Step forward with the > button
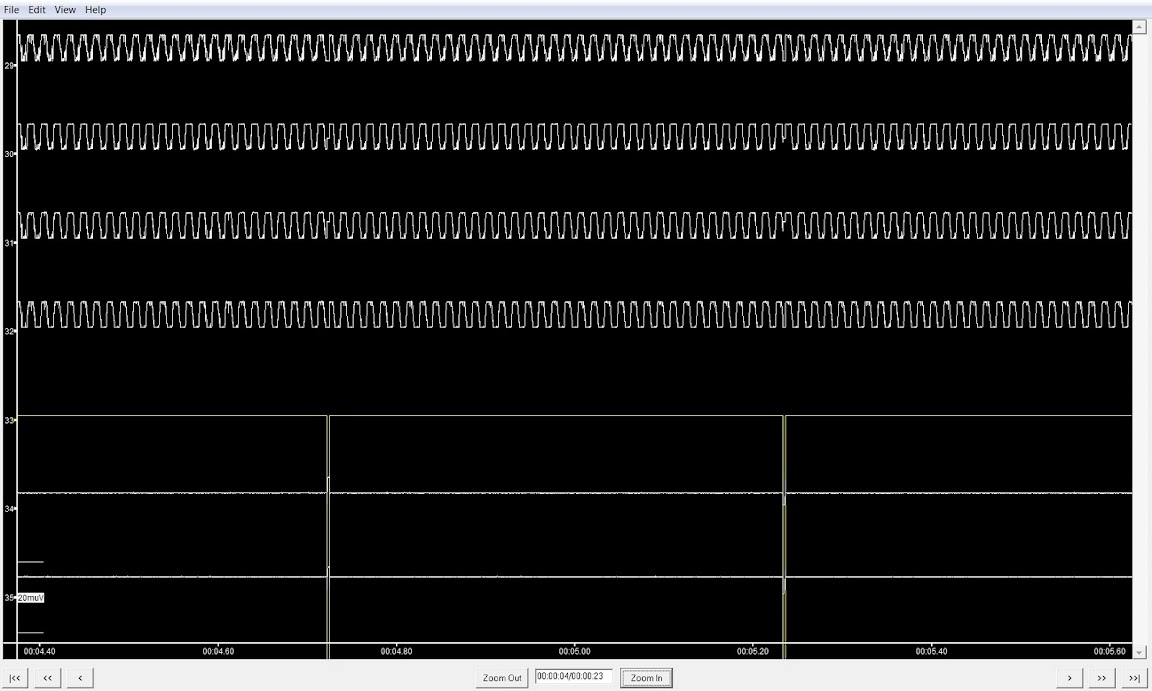This screenshot has width=1152, height=691. 1070,678
